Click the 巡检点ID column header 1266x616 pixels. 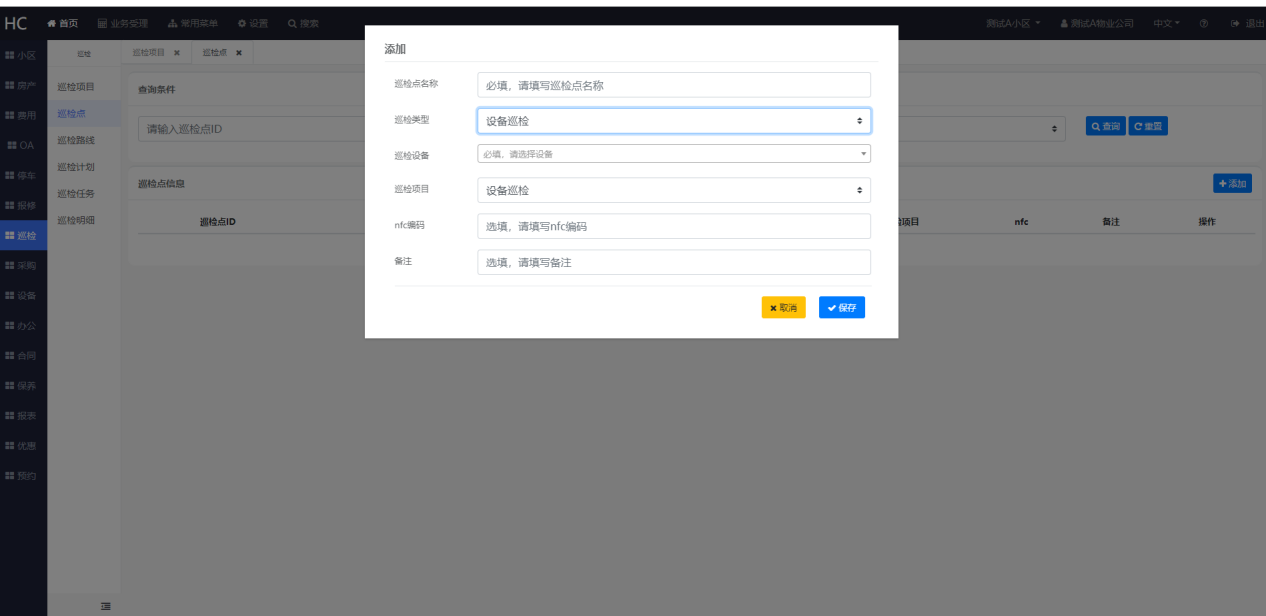tap(217, 221)
